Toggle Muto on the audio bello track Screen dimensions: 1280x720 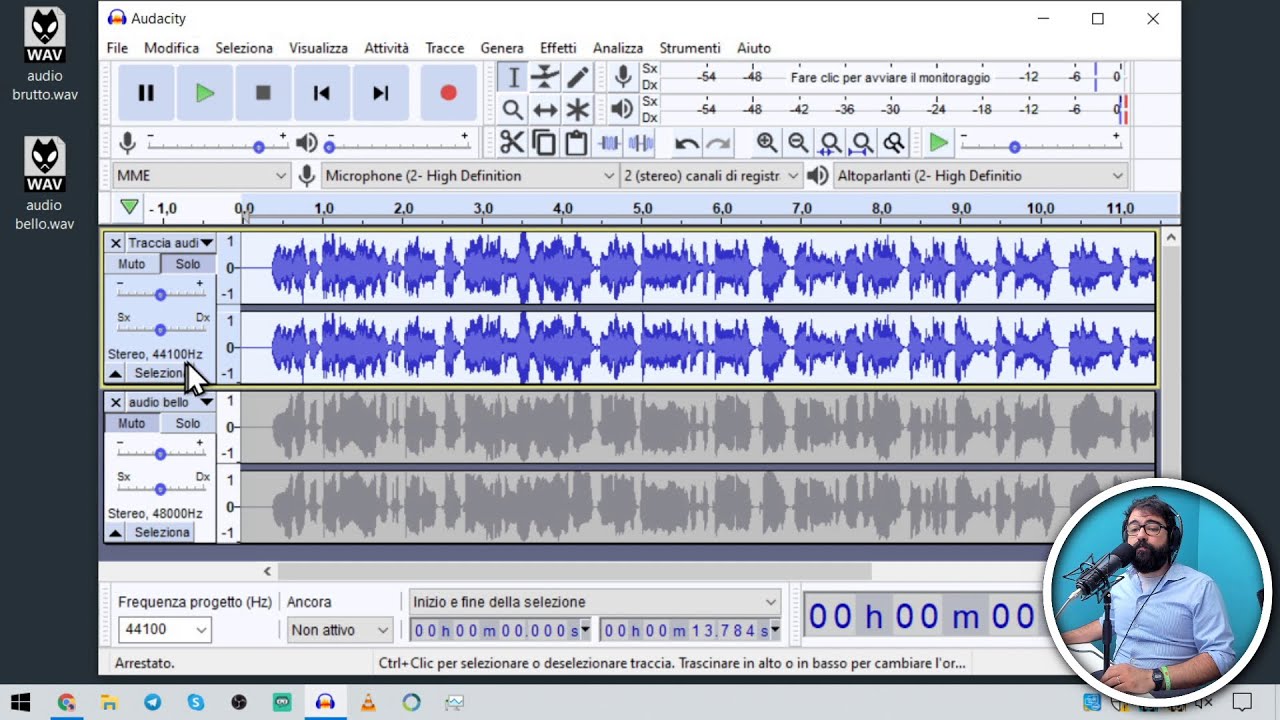click(x=132, y=423)
